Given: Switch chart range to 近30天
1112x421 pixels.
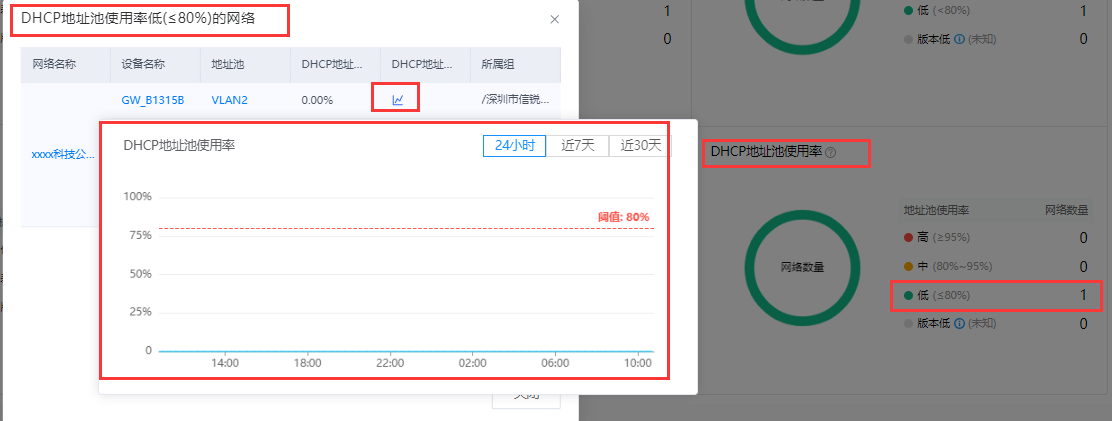Looking at the screenshot, I should click(640, 145).
